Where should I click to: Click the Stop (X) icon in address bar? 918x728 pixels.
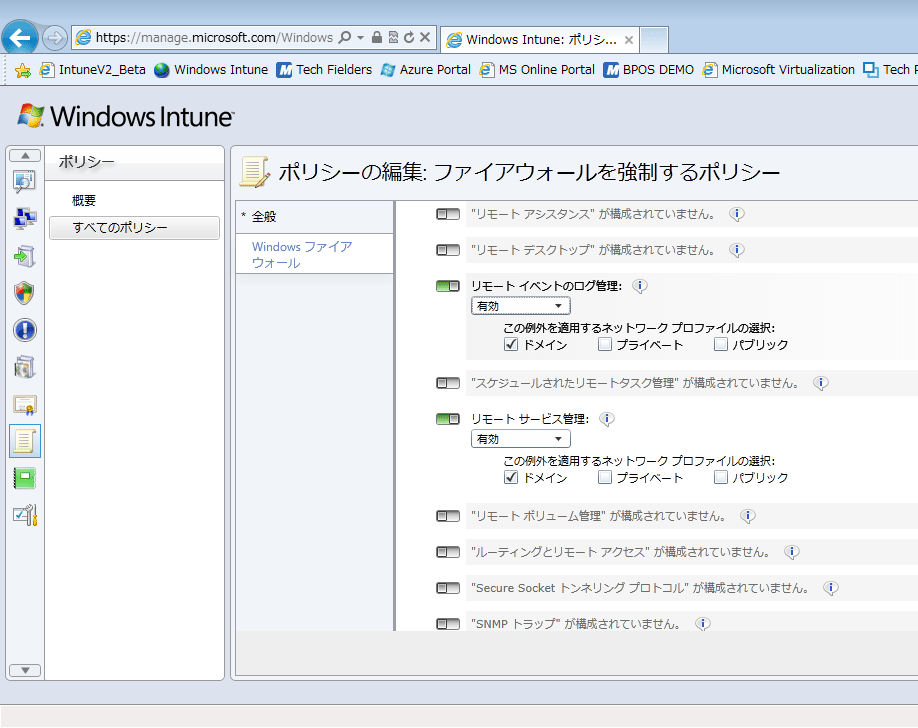pos(426,37)
